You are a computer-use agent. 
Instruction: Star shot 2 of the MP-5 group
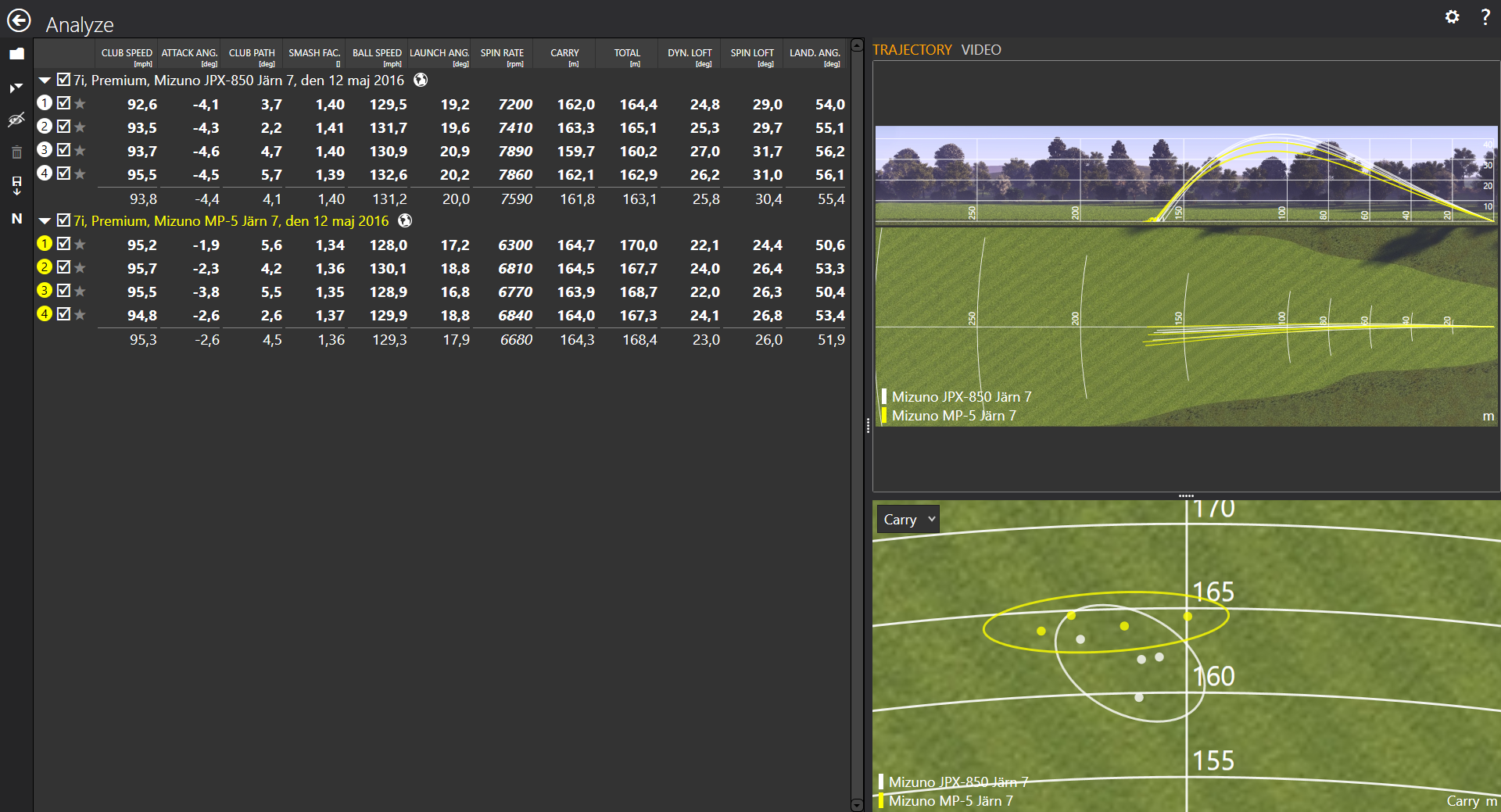(x=80, y=267)
